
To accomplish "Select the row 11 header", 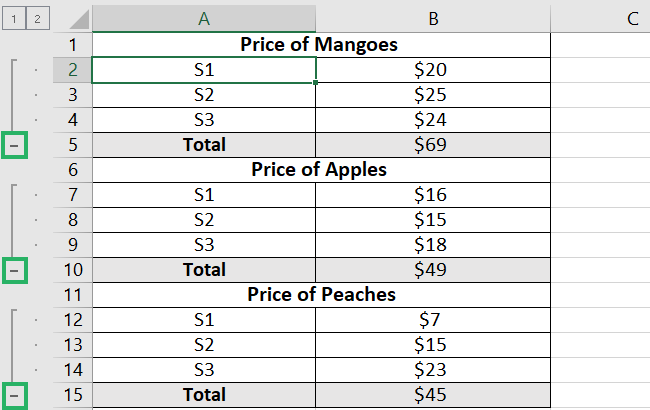I will pyautogui.click(x=73, y=295).
